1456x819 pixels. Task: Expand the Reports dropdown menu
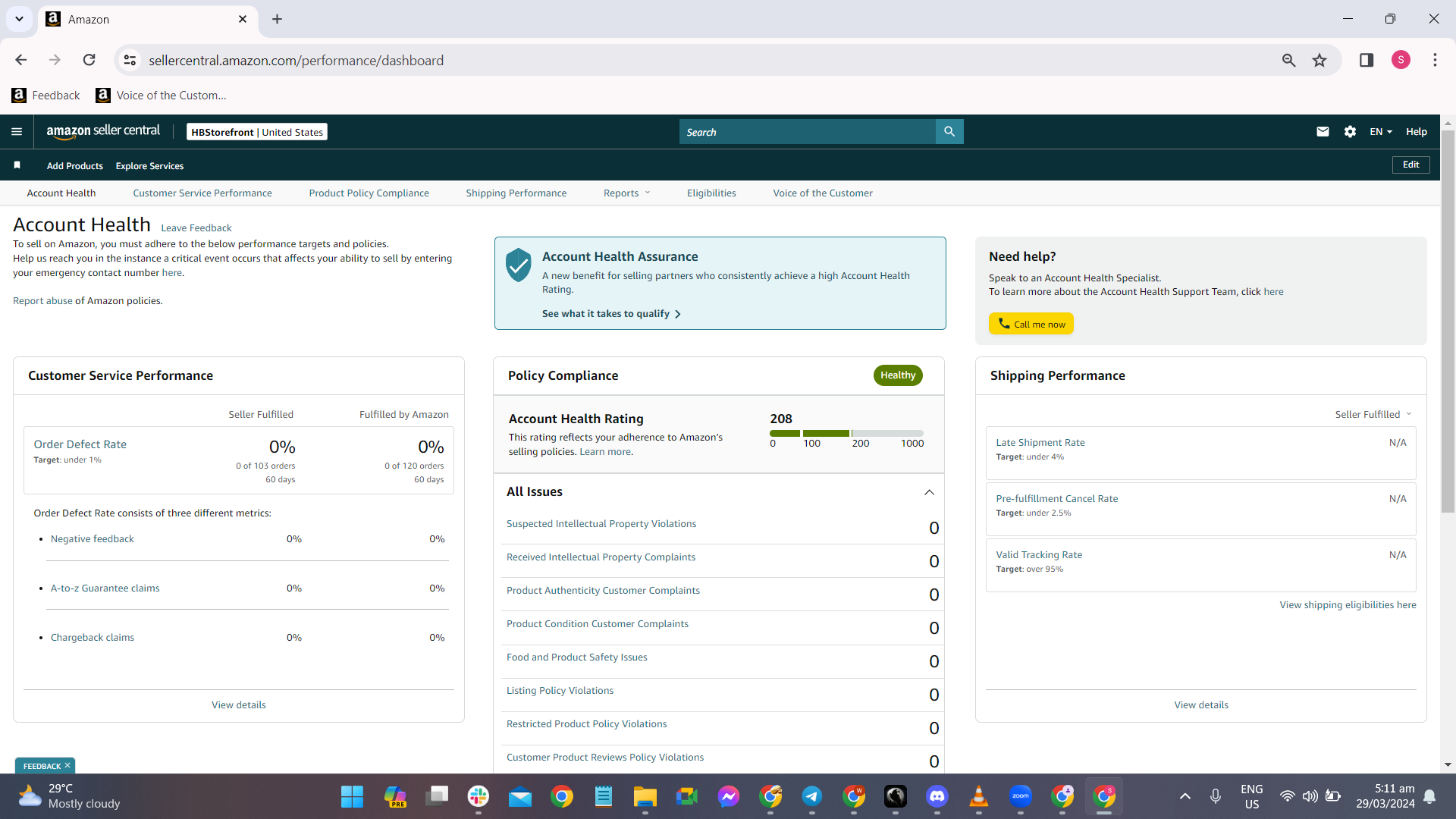[x=626, y=193]
